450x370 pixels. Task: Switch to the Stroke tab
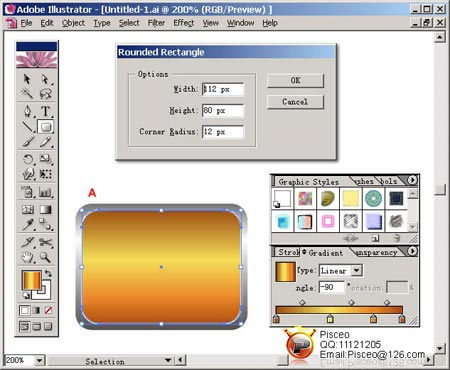click(x=288, y=252)
